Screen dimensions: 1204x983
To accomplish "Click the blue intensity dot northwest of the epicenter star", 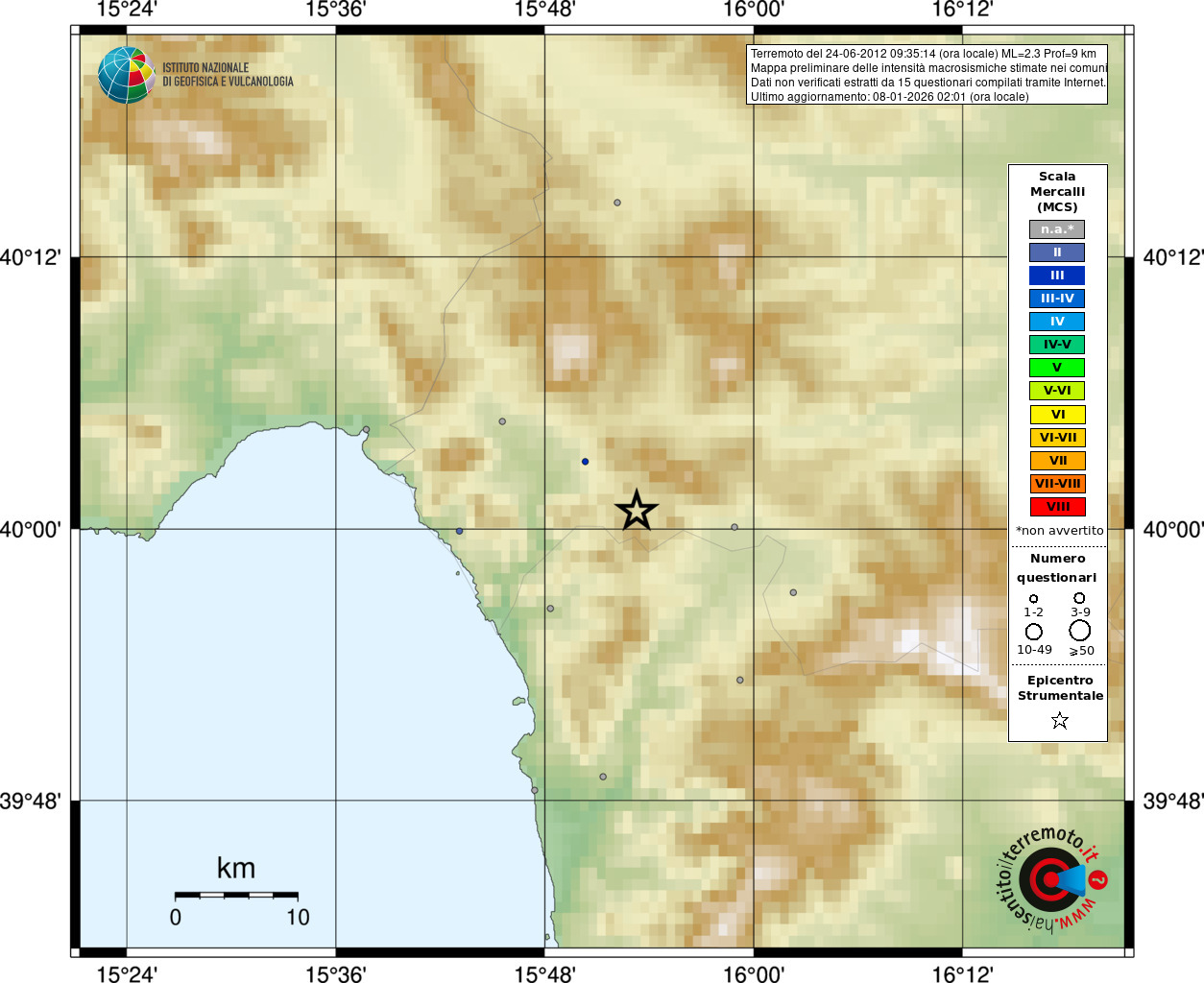I will click(x=585, y=462).
